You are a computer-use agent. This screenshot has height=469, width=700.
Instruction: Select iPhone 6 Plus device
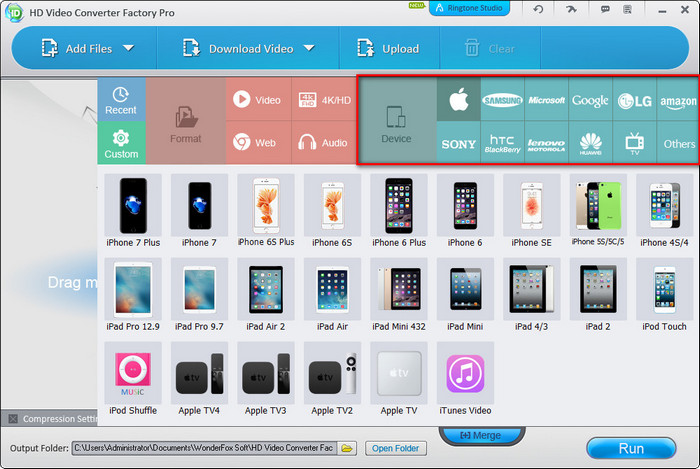click(399, 212)
